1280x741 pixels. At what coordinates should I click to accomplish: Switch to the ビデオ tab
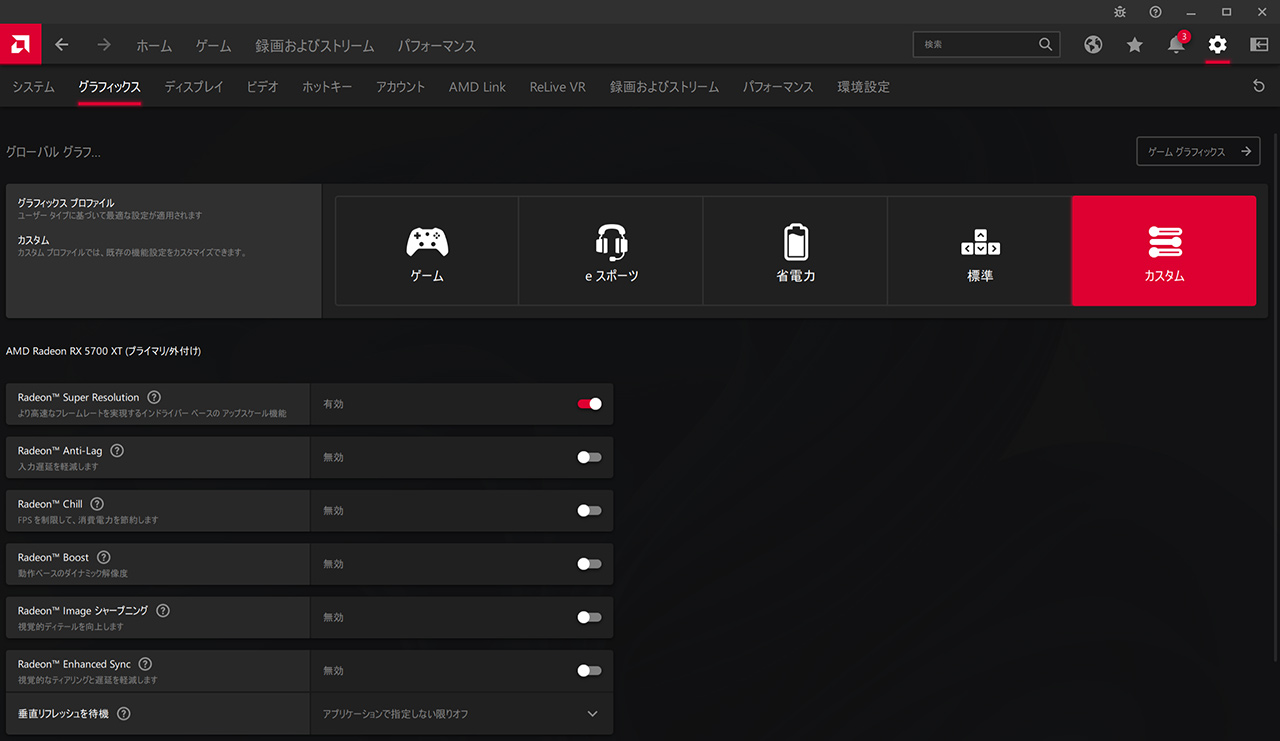pyautogui.click(x=263, y=87)
